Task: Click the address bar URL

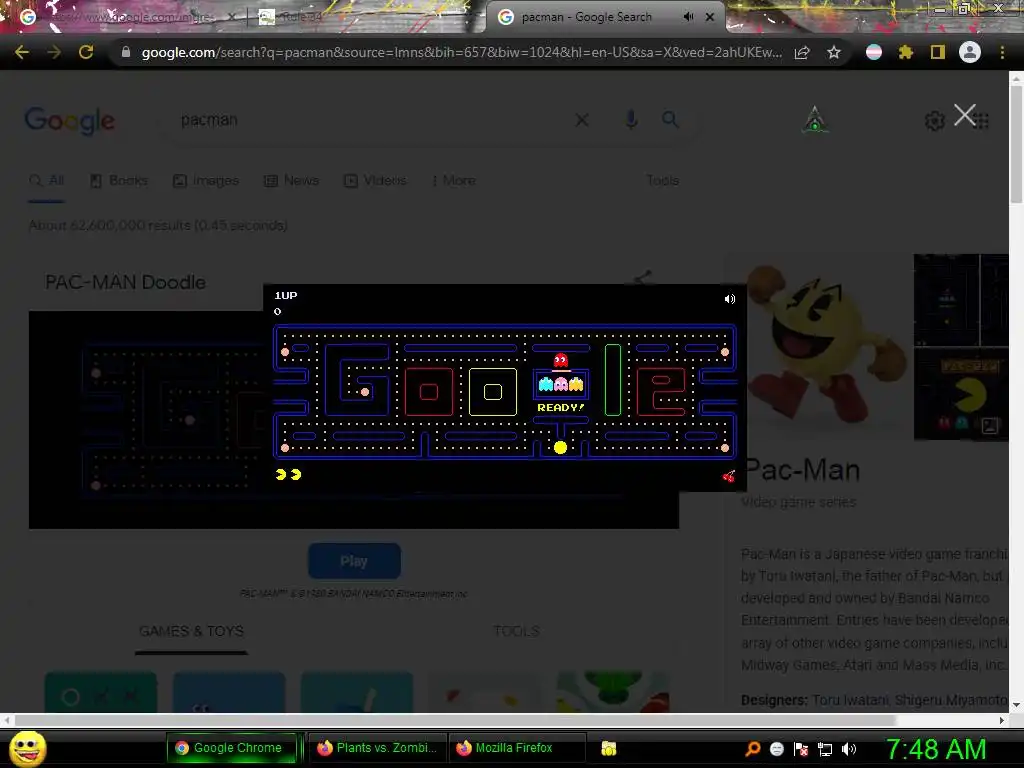Action: click(x=461, y=52)
